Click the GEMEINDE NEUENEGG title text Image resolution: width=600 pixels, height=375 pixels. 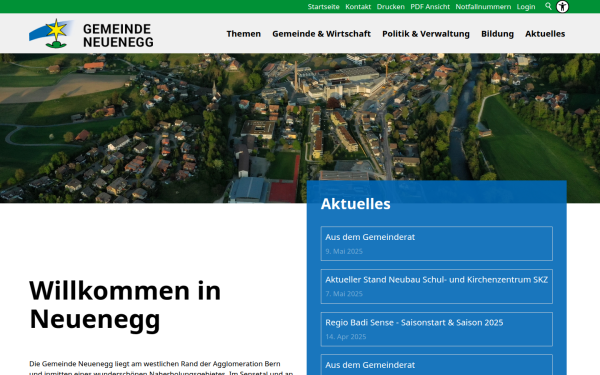point(118,35)
